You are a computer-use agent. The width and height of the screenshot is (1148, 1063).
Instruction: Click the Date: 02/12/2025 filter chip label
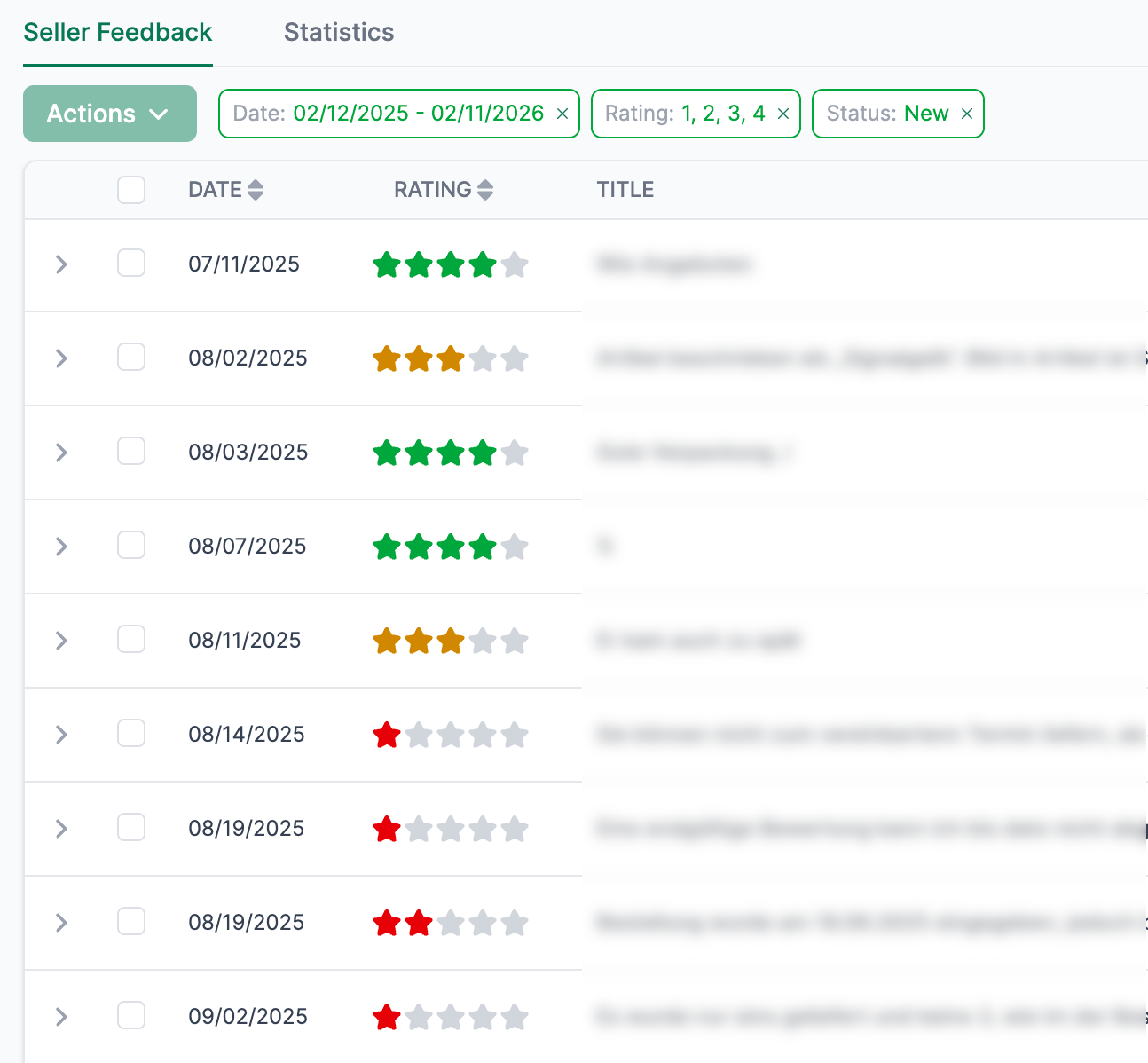click(373, 114)
